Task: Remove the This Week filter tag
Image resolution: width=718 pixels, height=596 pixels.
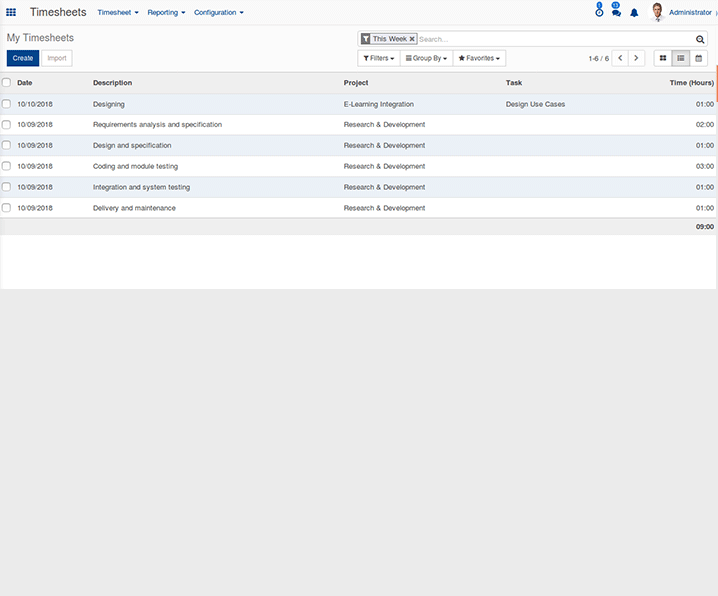Action: tap(412, 39)
